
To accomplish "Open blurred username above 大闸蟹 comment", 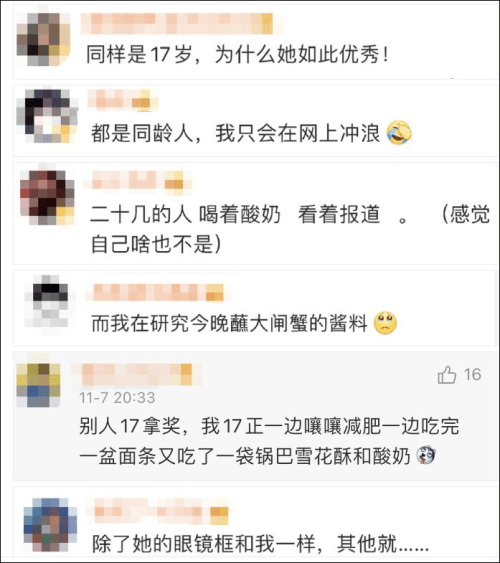I will click(158, 292).
